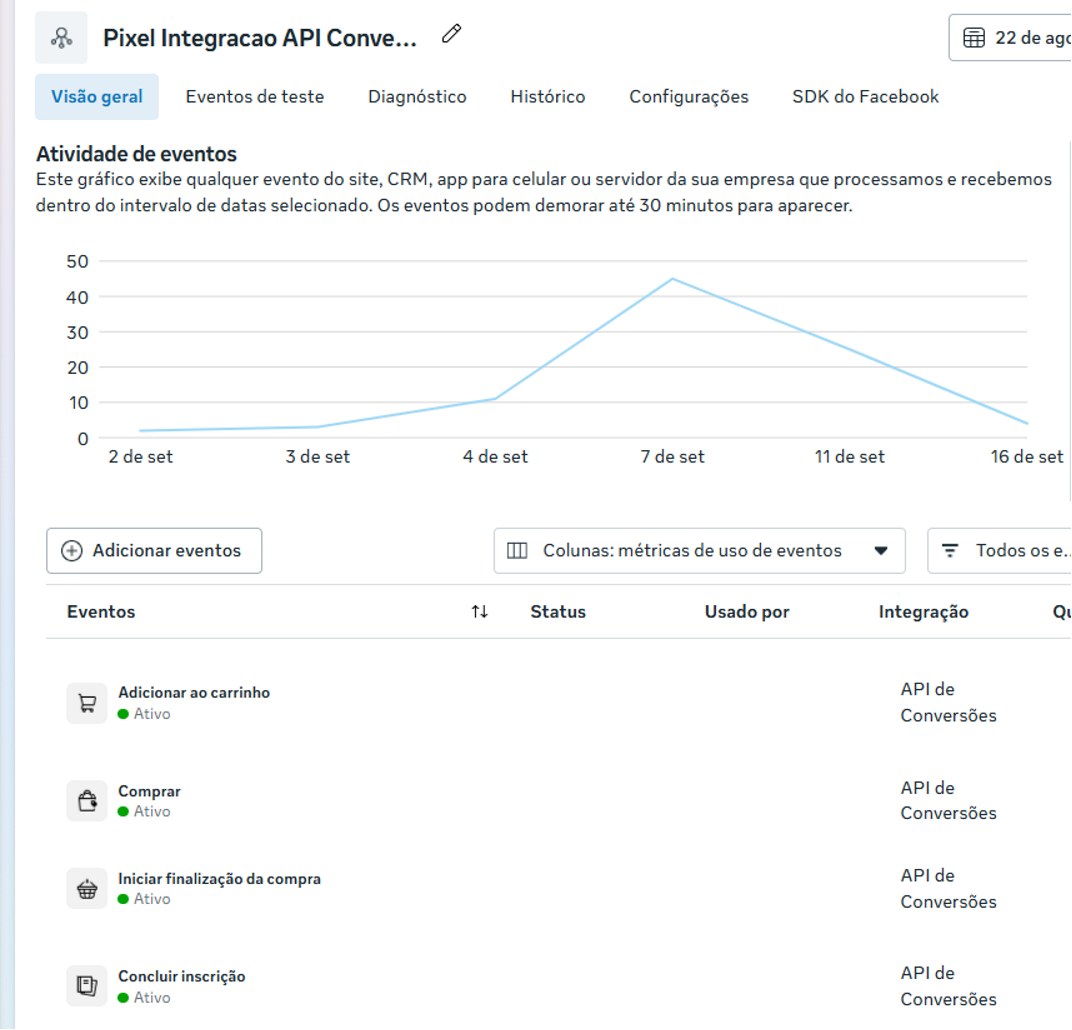Open the Diagnóstico tab
The image size is (1072, 1030).
coord(417,96)
